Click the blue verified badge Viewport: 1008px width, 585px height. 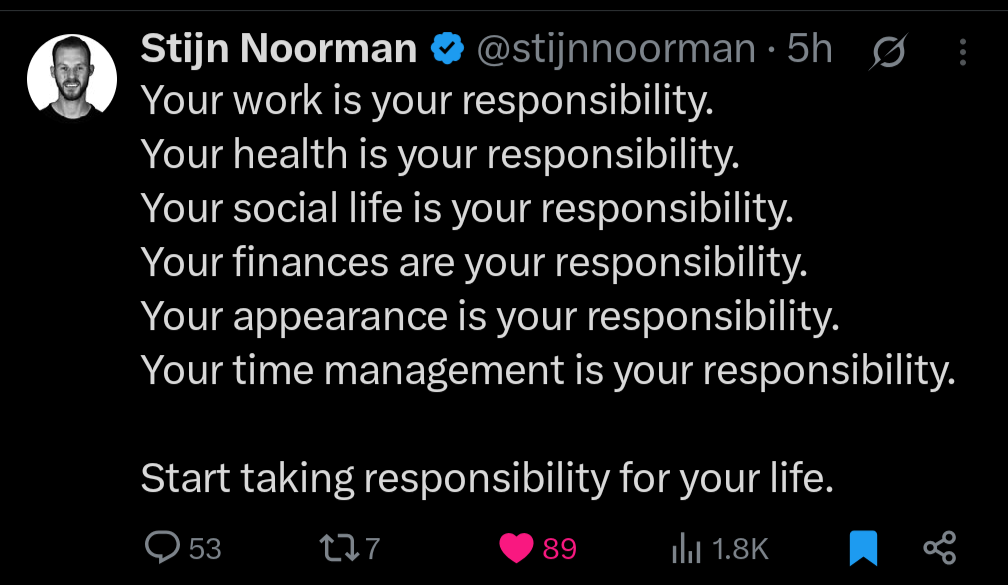[445, 49]
